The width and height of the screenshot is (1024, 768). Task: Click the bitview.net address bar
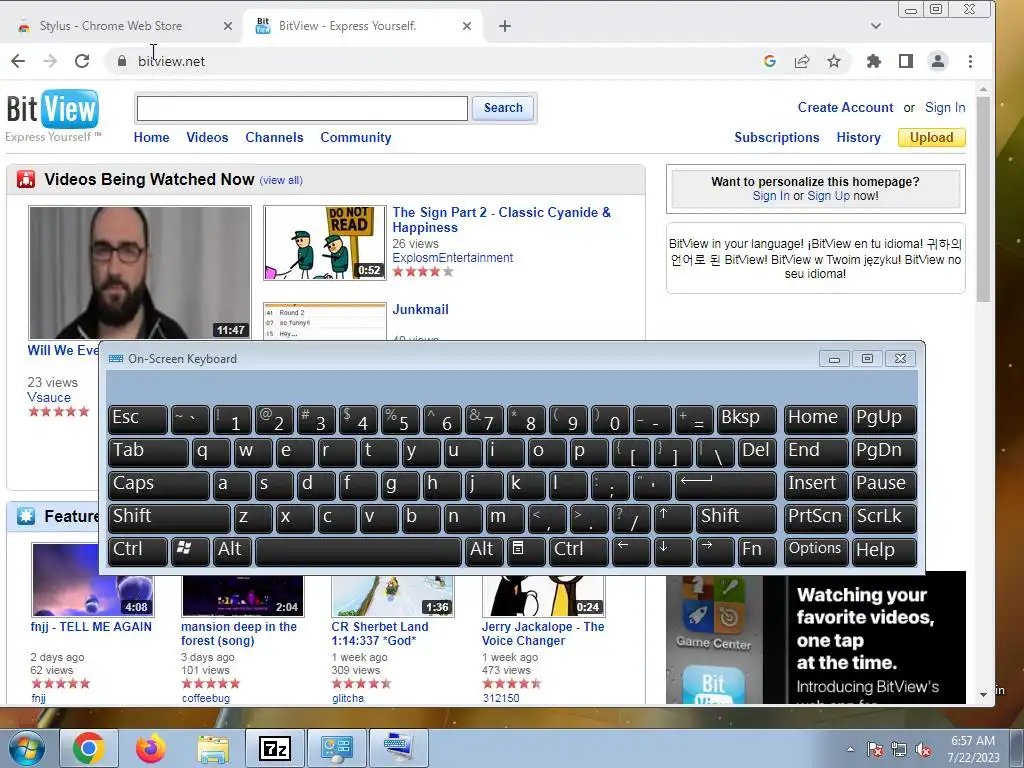click(x=431, y=61)
